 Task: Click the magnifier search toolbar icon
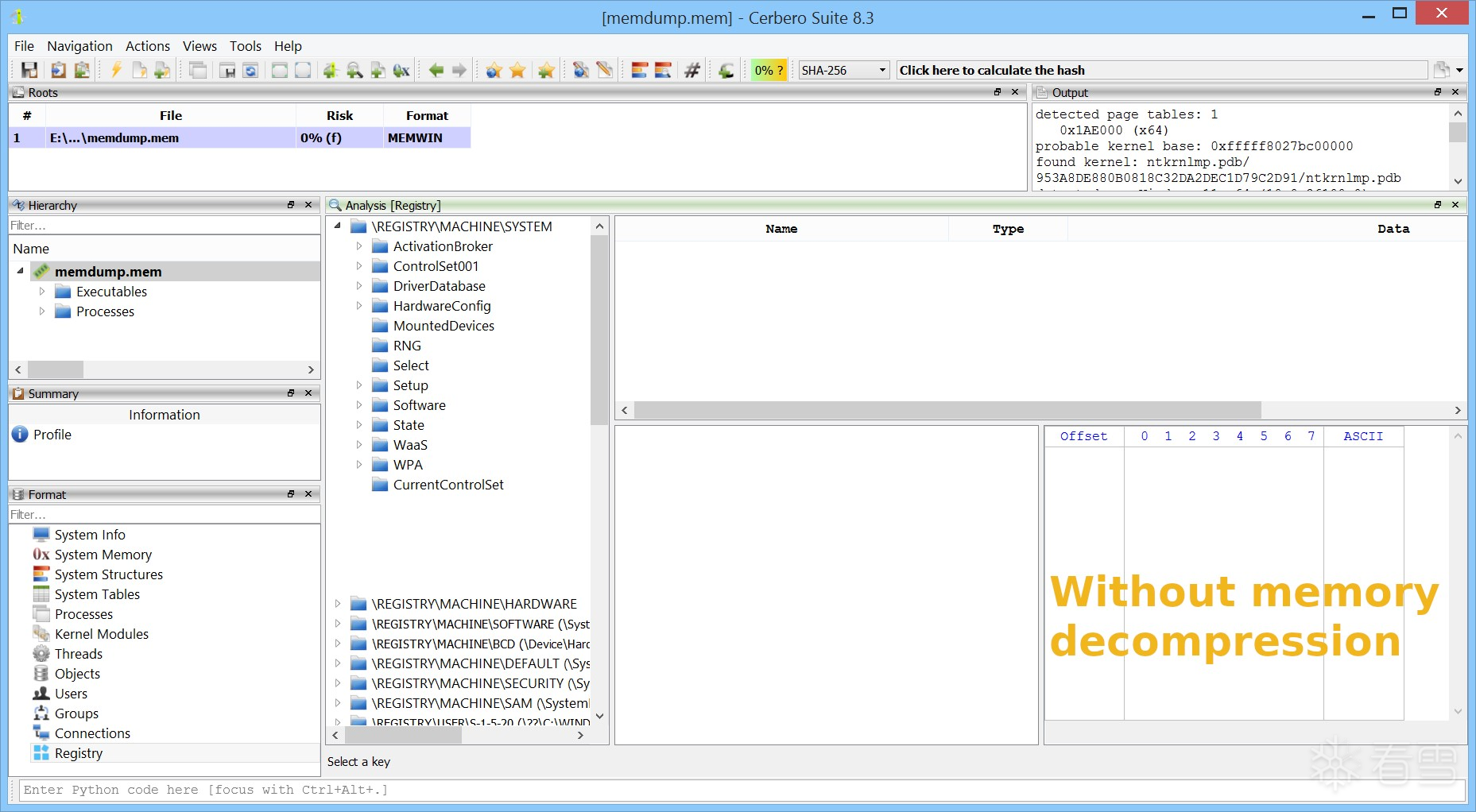coord(354,70)
